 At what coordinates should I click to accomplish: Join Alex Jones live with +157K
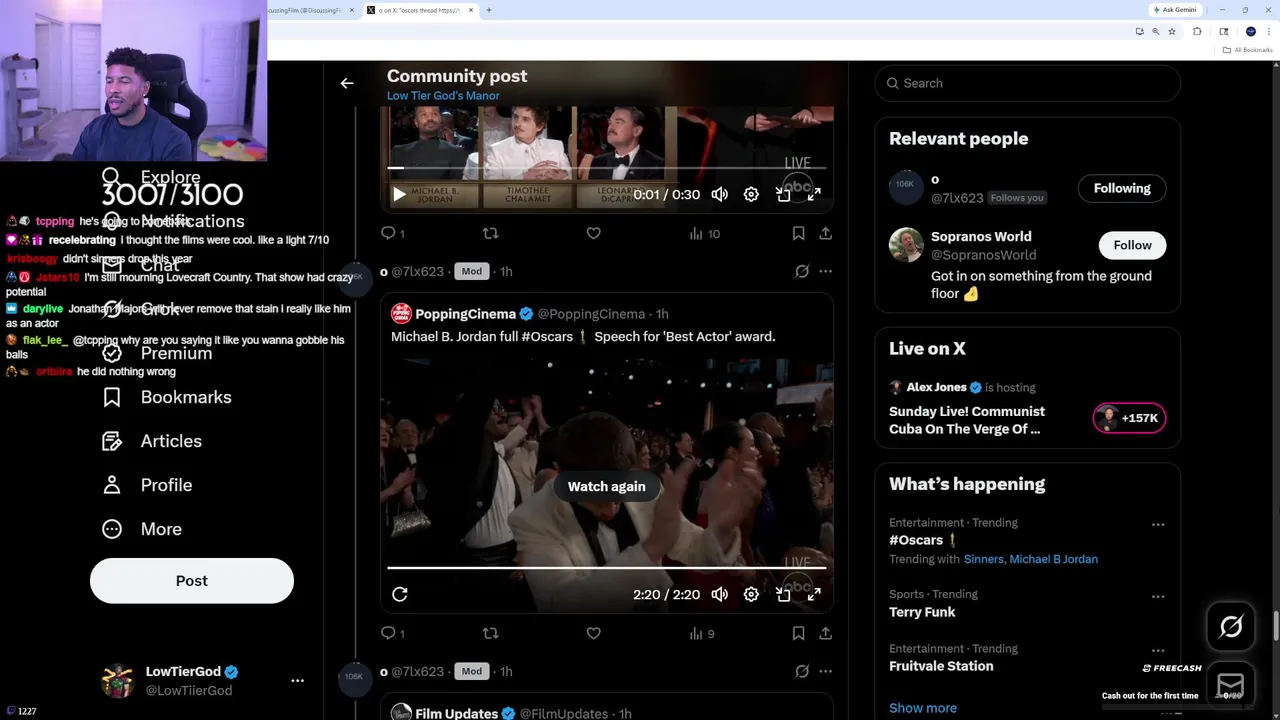coord(1129,418)
